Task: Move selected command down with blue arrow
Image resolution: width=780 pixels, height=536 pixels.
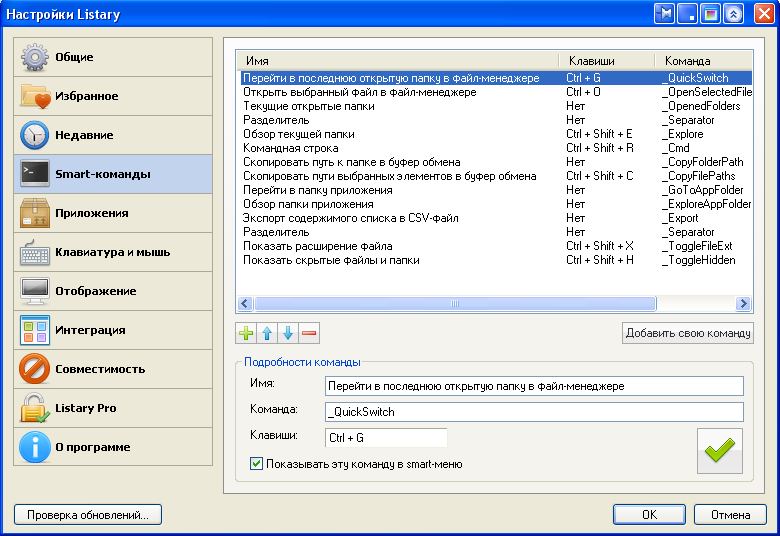Action: [288, 333]
